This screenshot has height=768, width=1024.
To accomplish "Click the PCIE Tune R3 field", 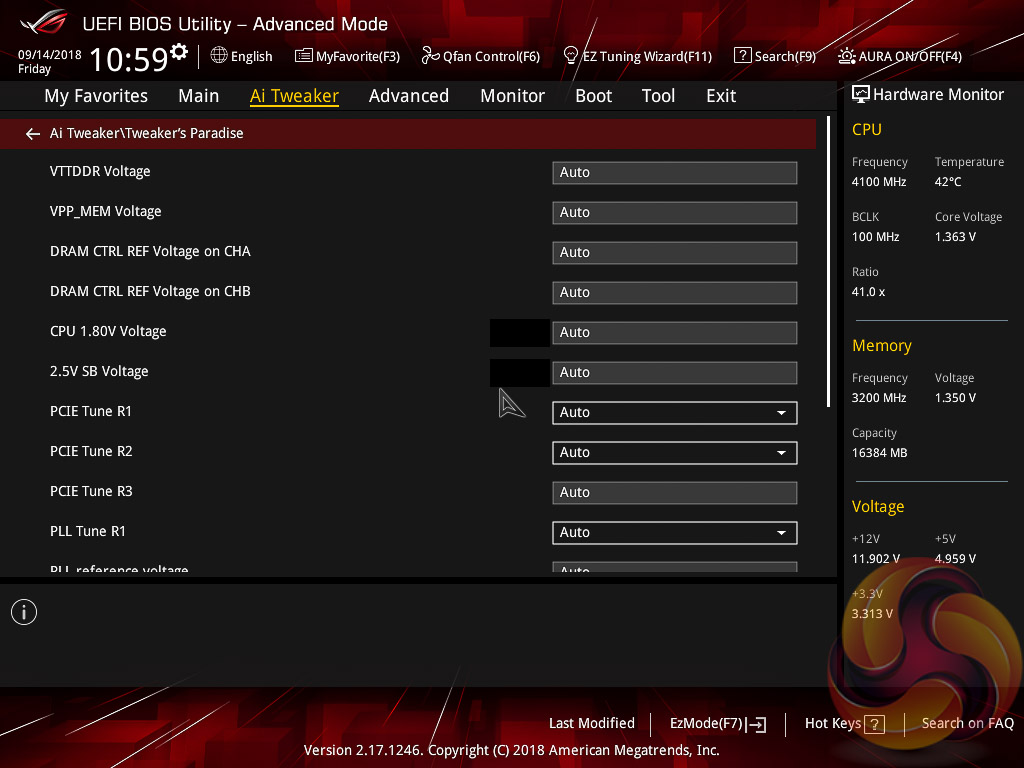I will click(675, 493).
